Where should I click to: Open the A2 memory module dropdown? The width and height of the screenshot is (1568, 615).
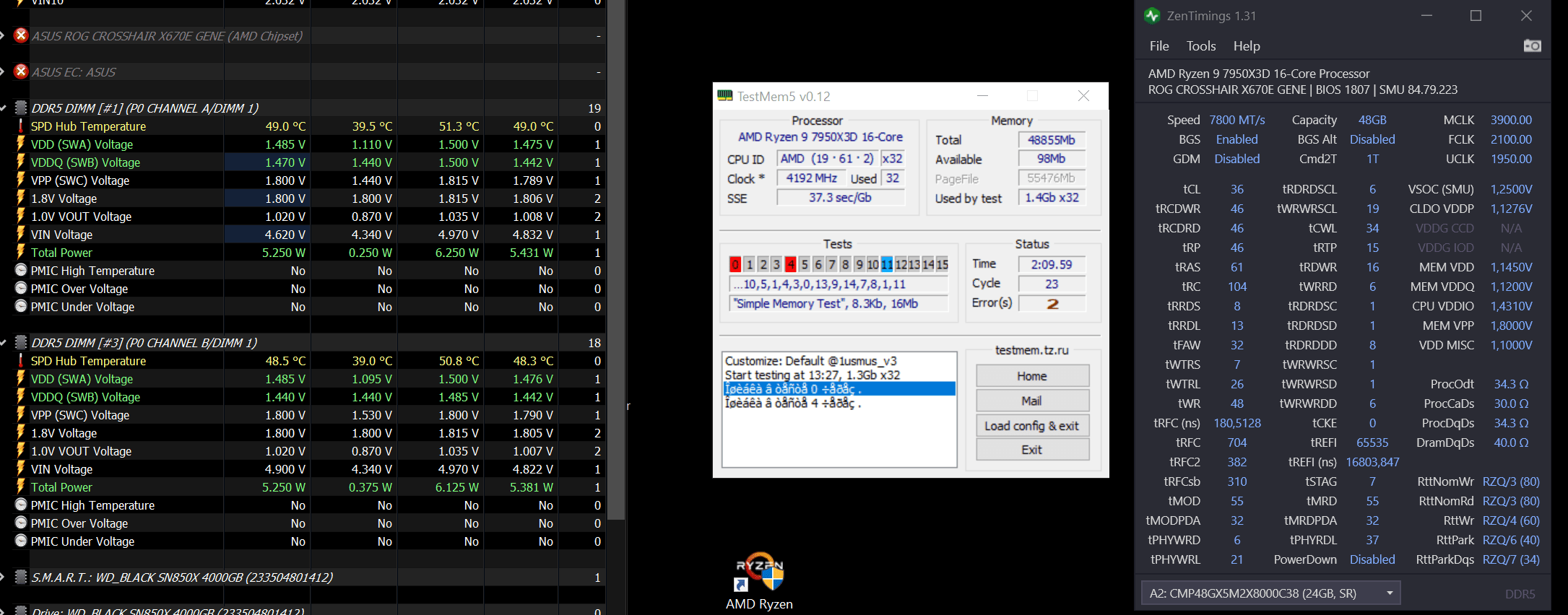pos(1270,593)
